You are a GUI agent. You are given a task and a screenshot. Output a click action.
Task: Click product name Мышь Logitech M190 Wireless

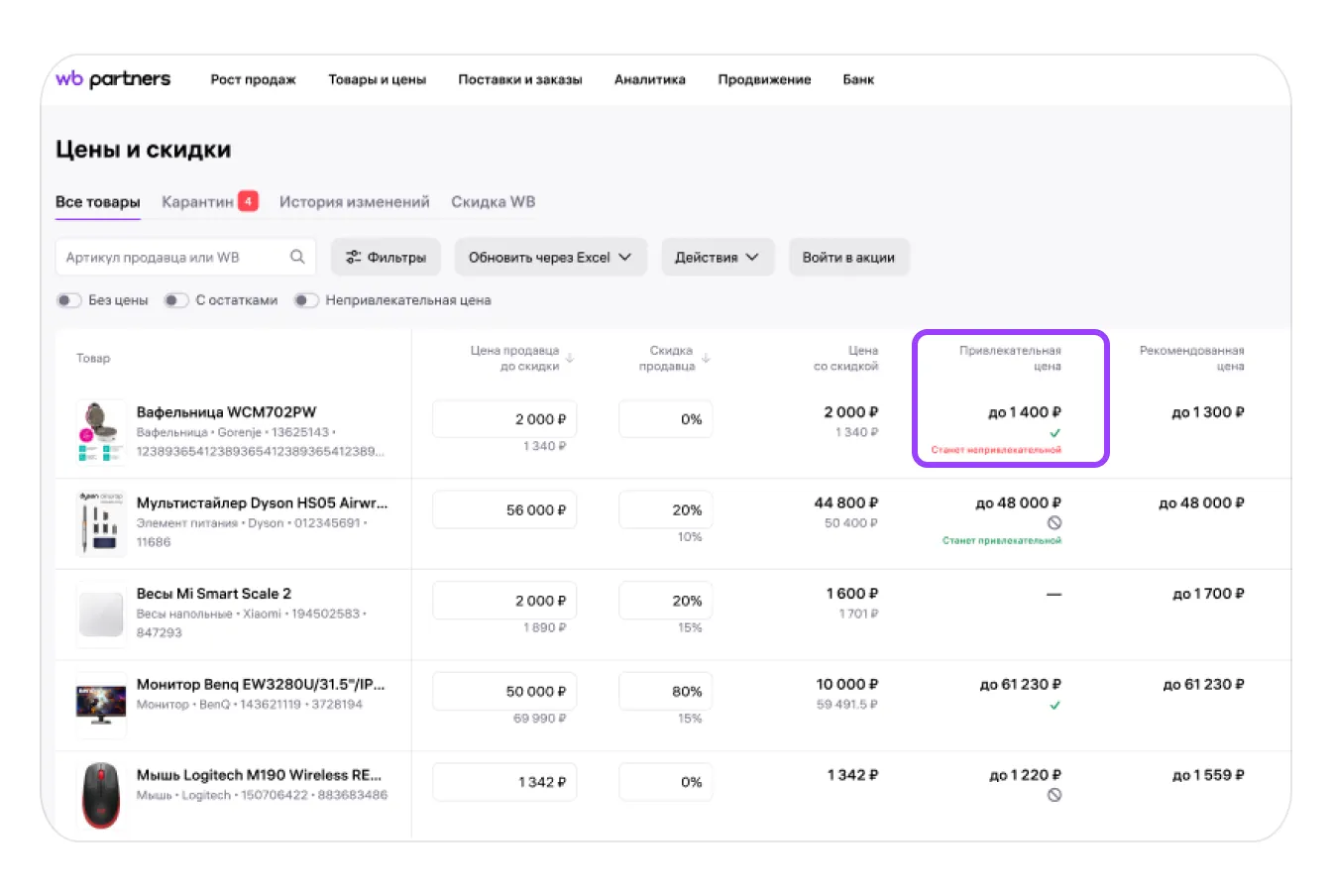[259, 775]
